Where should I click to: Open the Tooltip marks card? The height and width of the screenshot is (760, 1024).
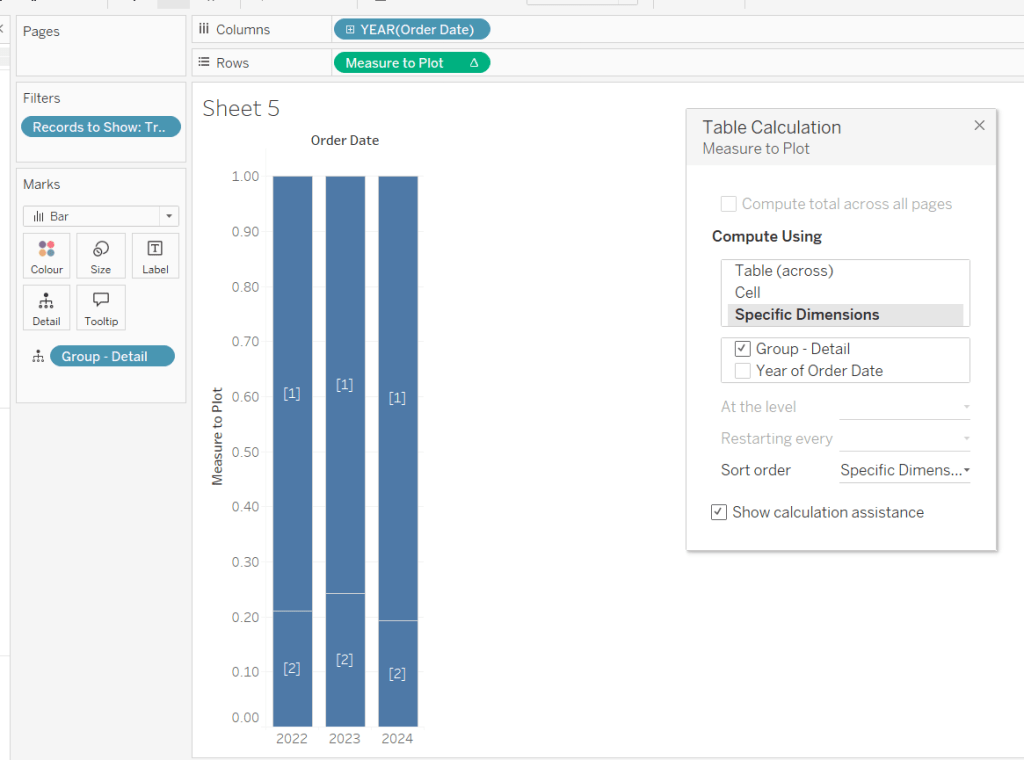click(x=101, y=308)
